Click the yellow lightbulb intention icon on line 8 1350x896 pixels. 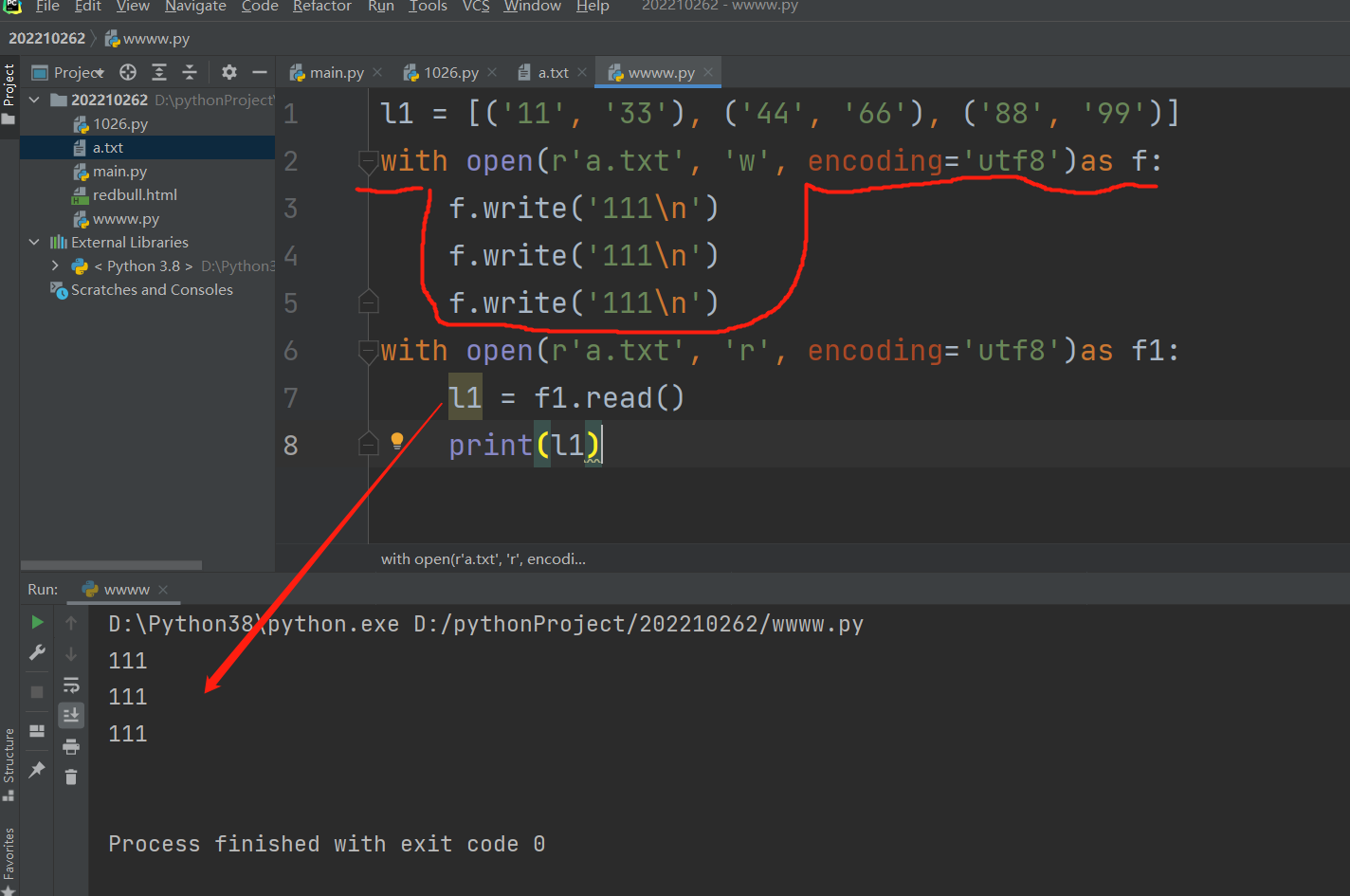point(397,441)
